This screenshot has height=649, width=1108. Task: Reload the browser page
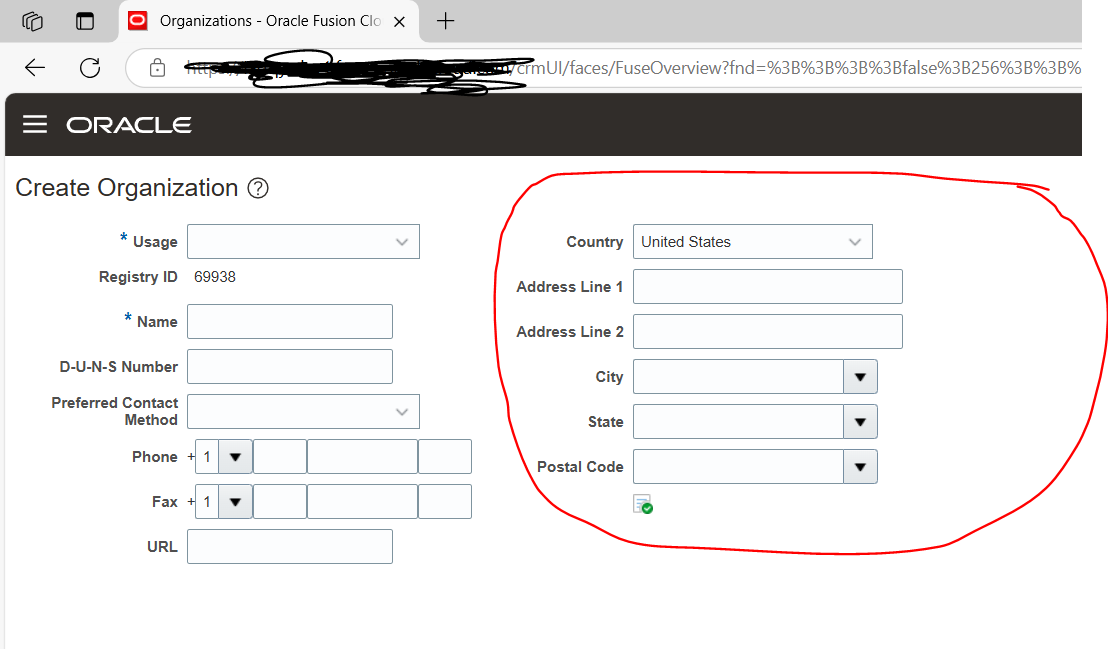point(90,68)
